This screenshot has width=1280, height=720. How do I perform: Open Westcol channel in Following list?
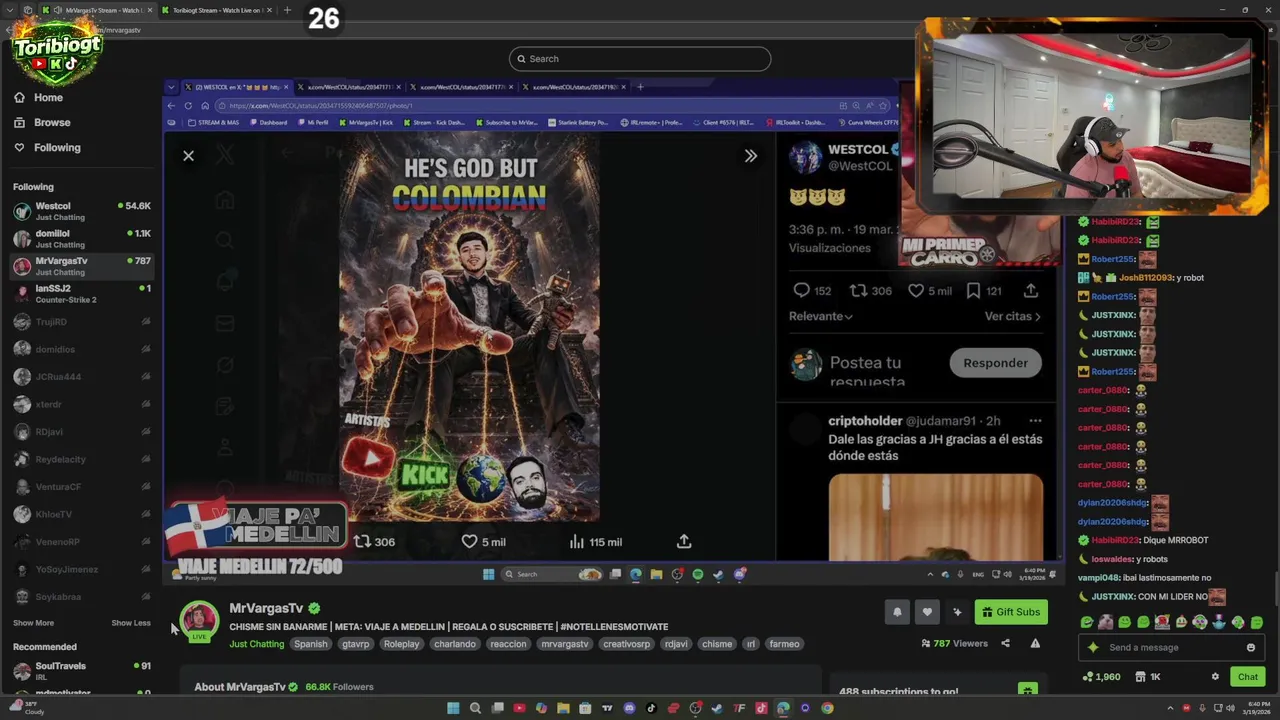82,211
